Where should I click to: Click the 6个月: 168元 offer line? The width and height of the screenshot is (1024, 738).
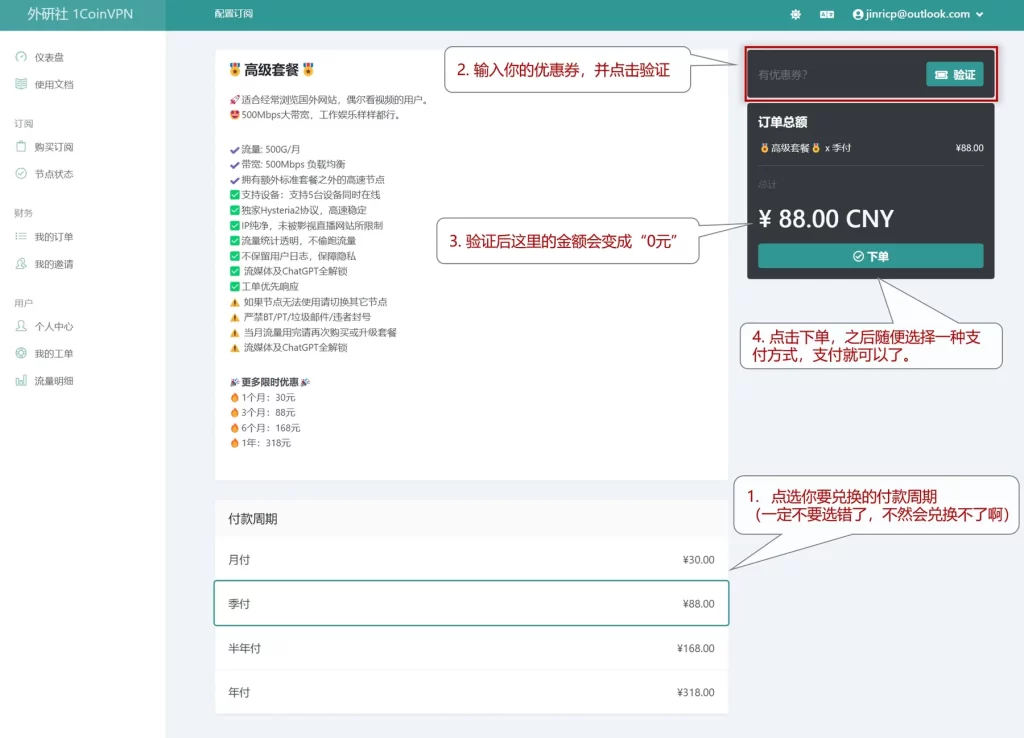click(x=265, y=428)
